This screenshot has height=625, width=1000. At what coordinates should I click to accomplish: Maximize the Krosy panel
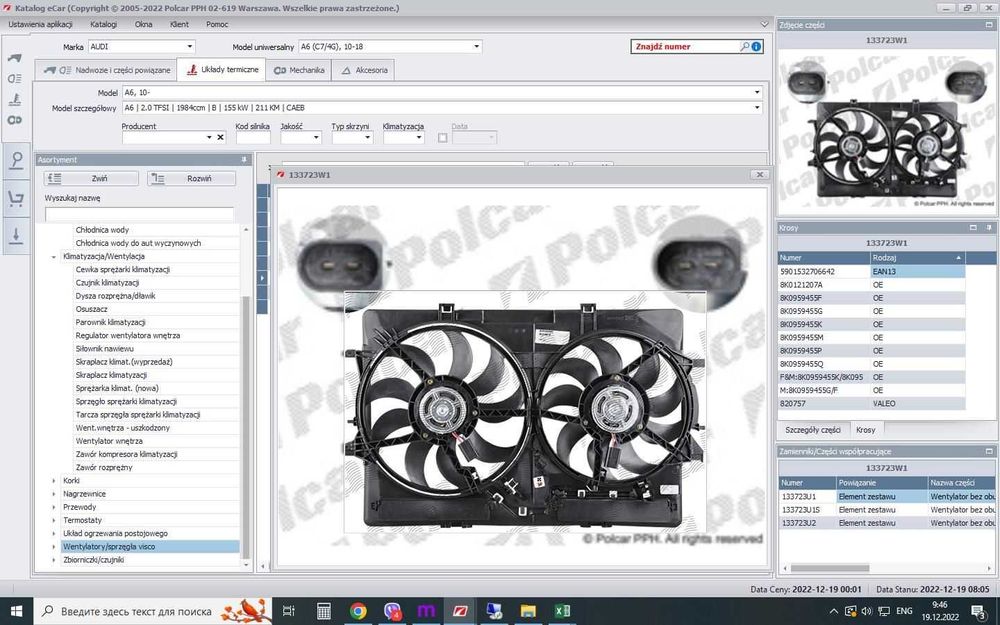coord(973,228)
